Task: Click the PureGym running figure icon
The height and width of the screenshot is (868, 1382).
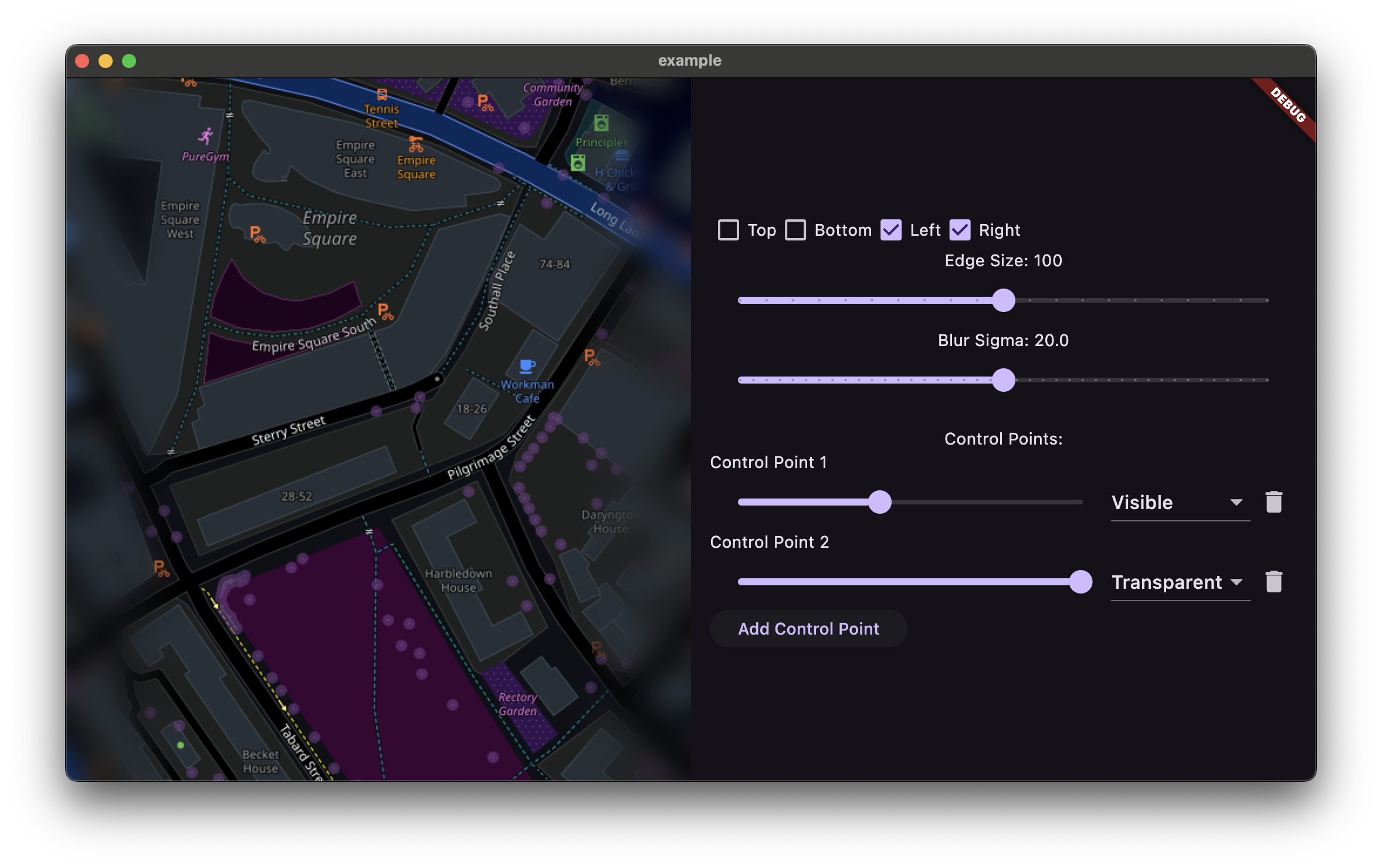Action: (205, 137)
